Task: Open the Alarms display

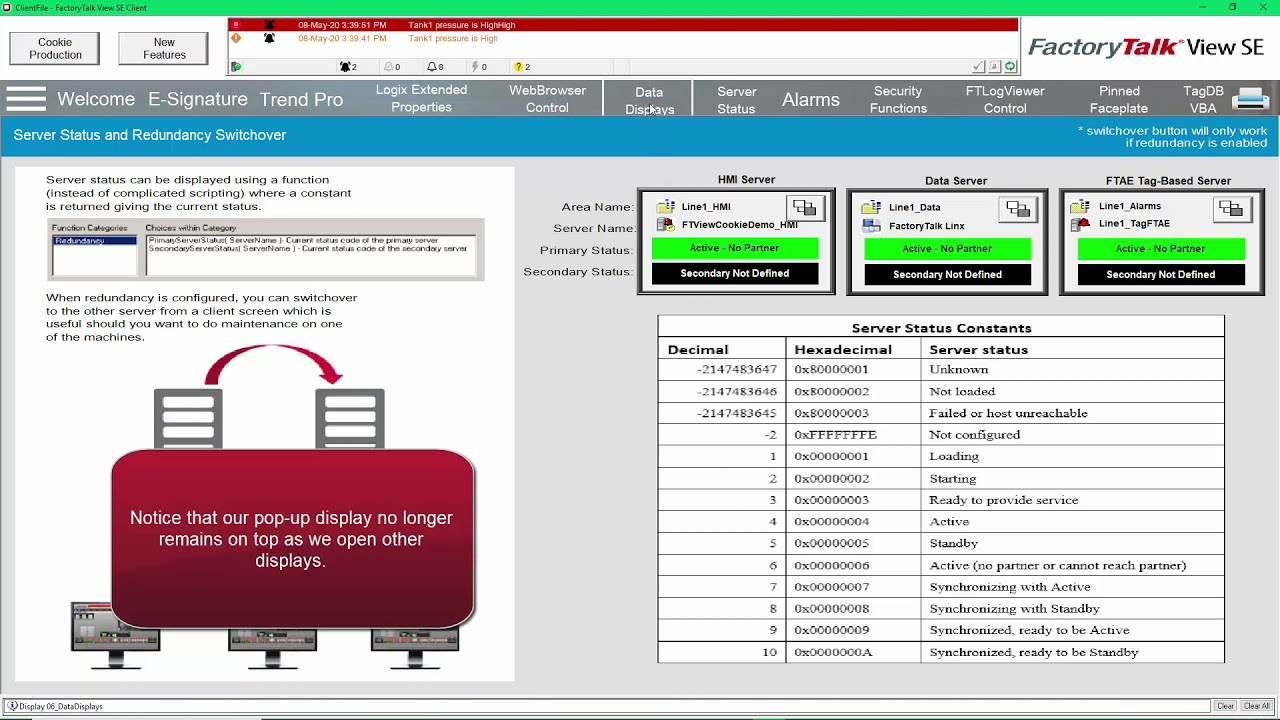Action: click(x=811, y=100)
